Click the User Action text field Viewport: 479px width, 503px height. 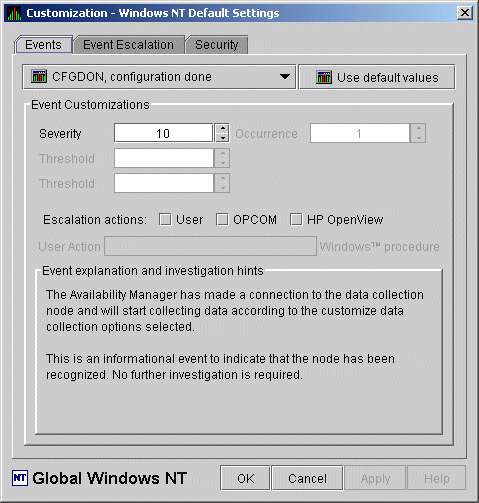[x=210, y=246]
